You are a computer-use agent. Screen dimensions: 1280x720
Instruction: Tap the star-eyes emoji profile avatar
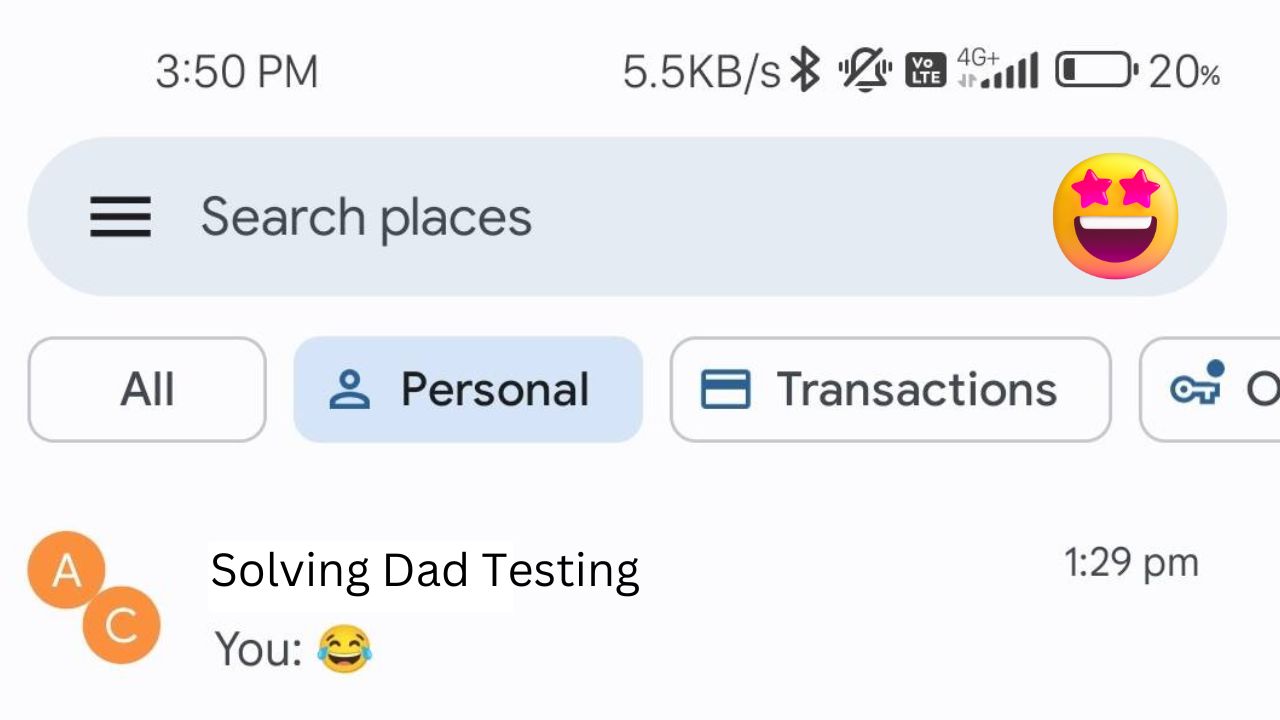click(1115, 216)
